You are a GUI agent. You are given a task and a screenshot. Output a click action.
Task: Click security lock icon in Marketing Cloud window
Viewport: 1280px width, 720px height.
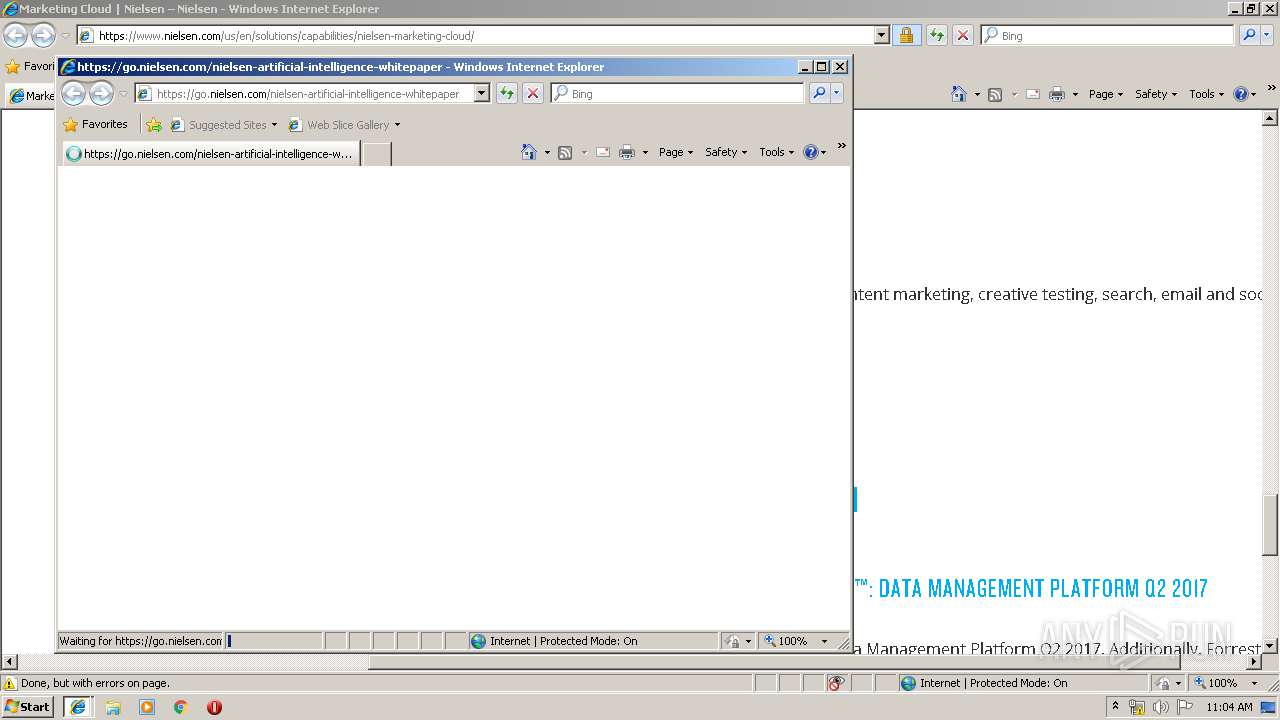906,35
